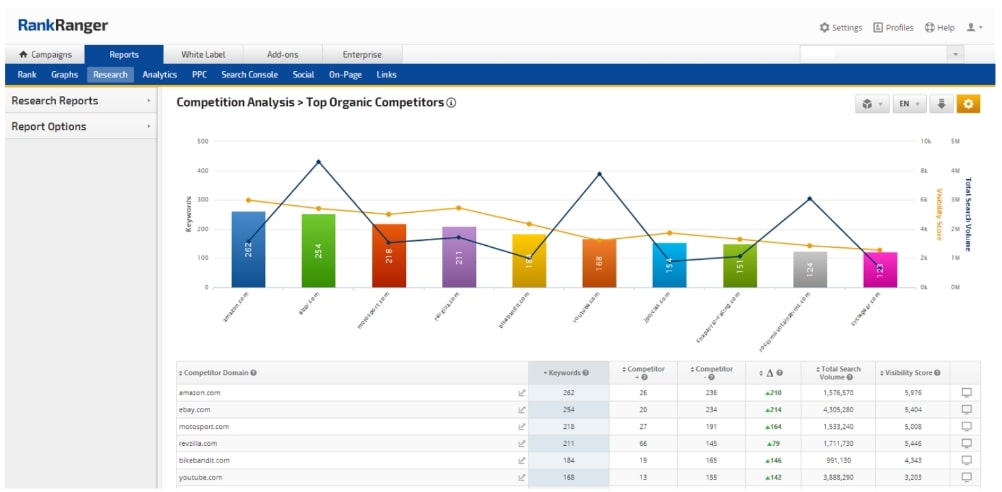
Task: Open bikebandit.com external link icon
Action: [x=521, y=460]
